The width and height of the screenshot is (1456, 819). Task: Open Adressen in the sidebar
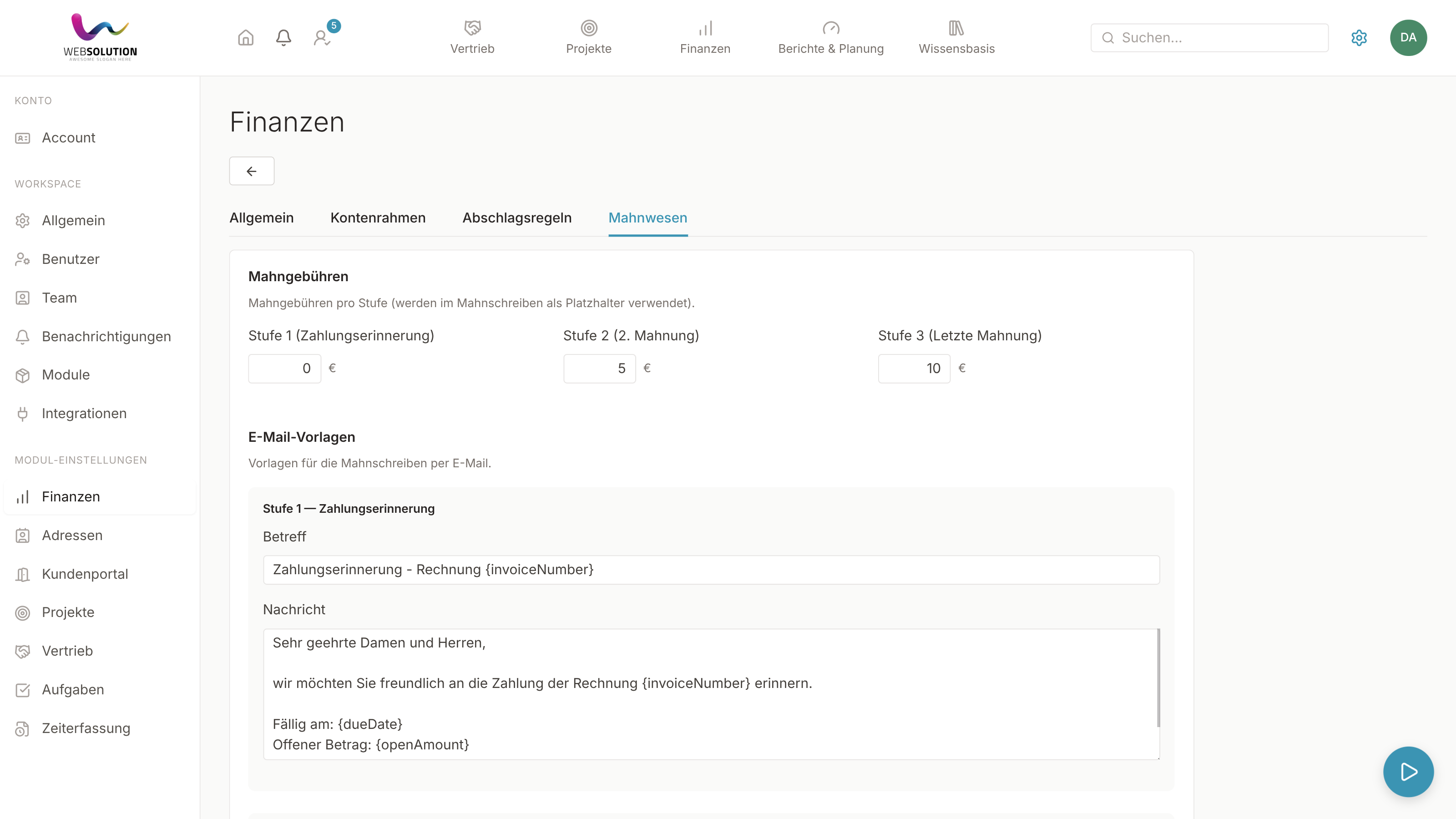coord(100,535)
